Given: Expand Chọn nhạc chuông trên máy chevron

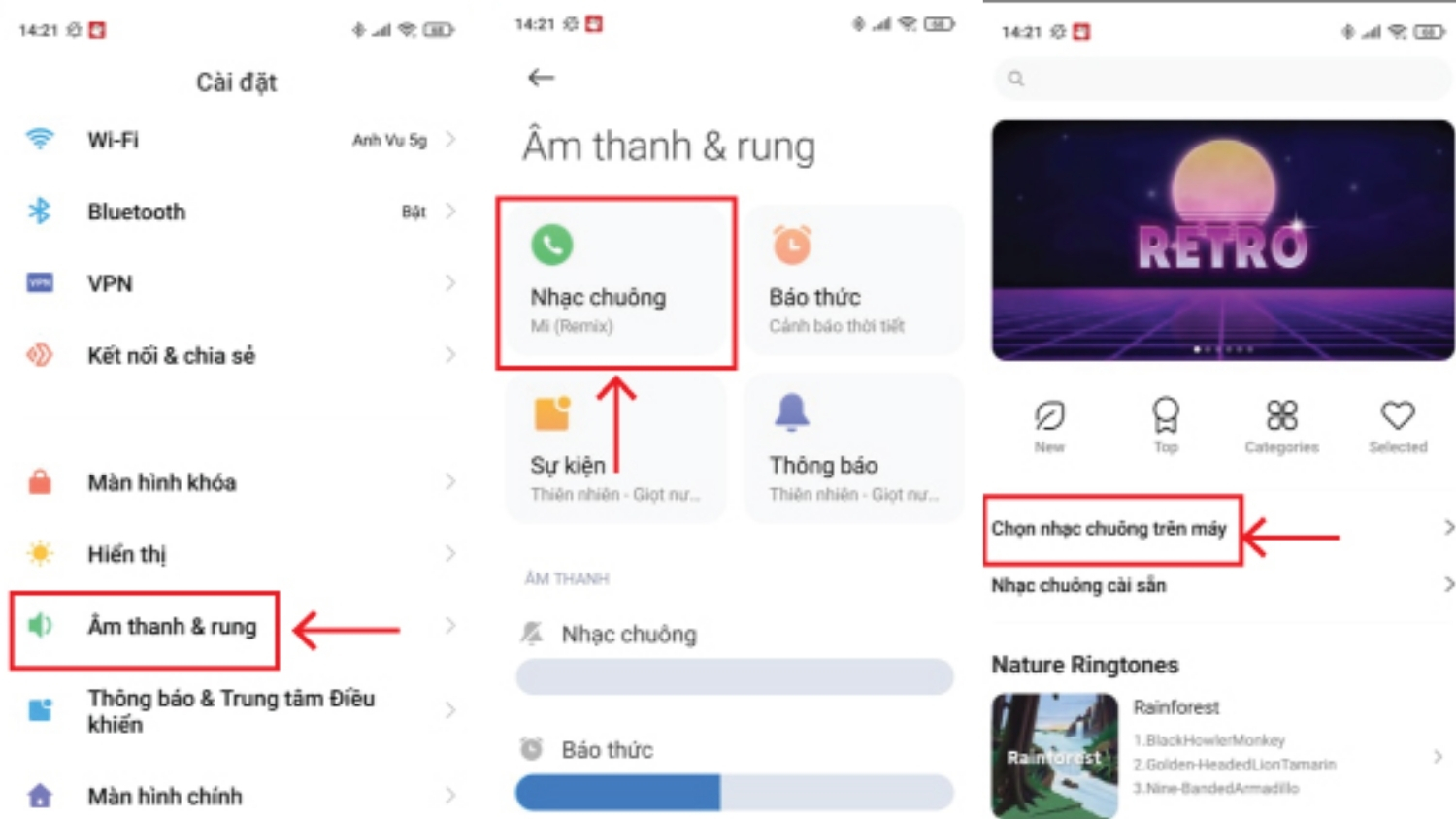Looking at the screenshot, I should (1448, 528).
